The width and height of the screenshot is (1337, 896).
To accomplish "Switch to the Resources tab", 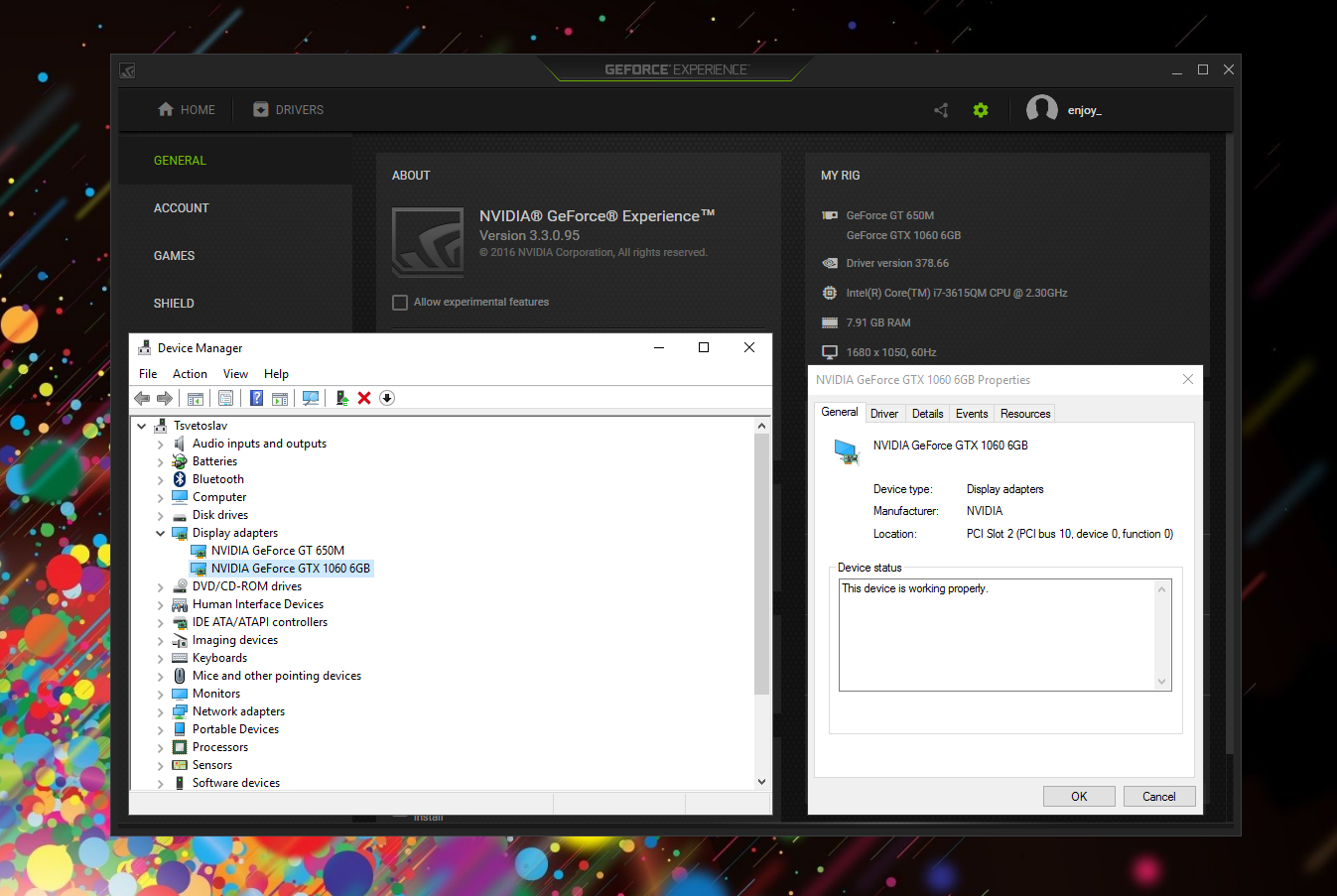I will point(1025,414).
